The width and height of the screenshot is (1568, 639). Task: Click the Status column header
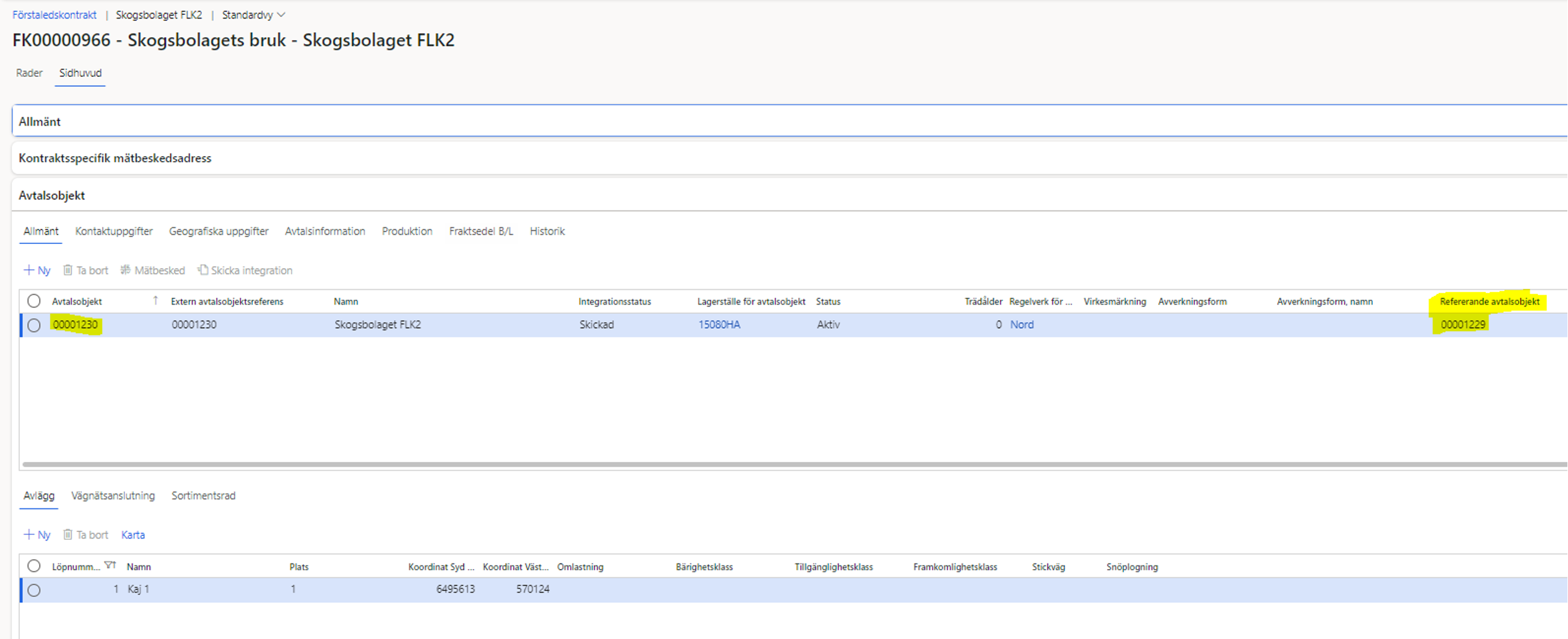click(x=828, y=302)
